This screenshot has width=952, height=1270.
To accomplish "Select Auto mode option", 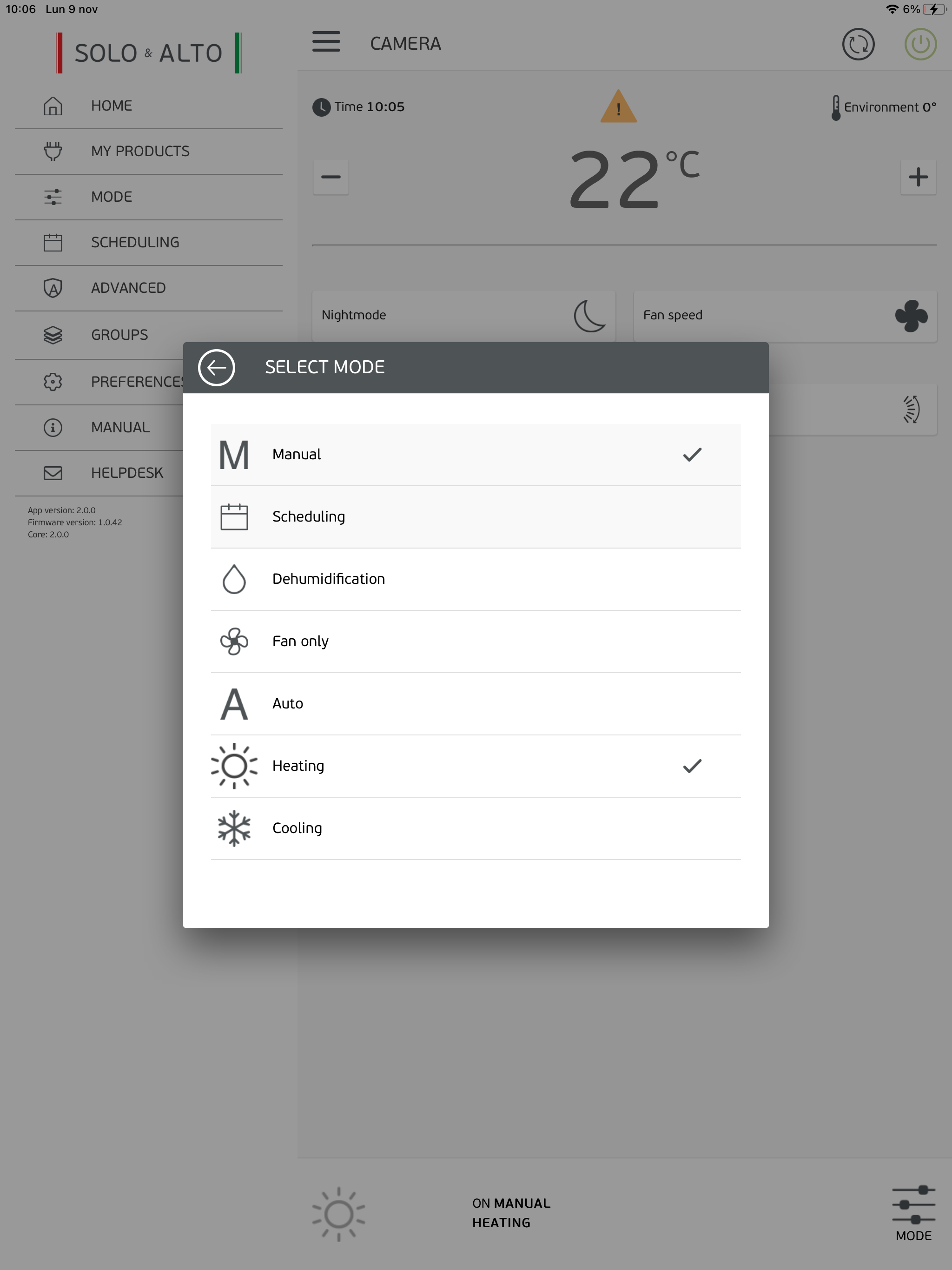I will [x=476, y=704].
